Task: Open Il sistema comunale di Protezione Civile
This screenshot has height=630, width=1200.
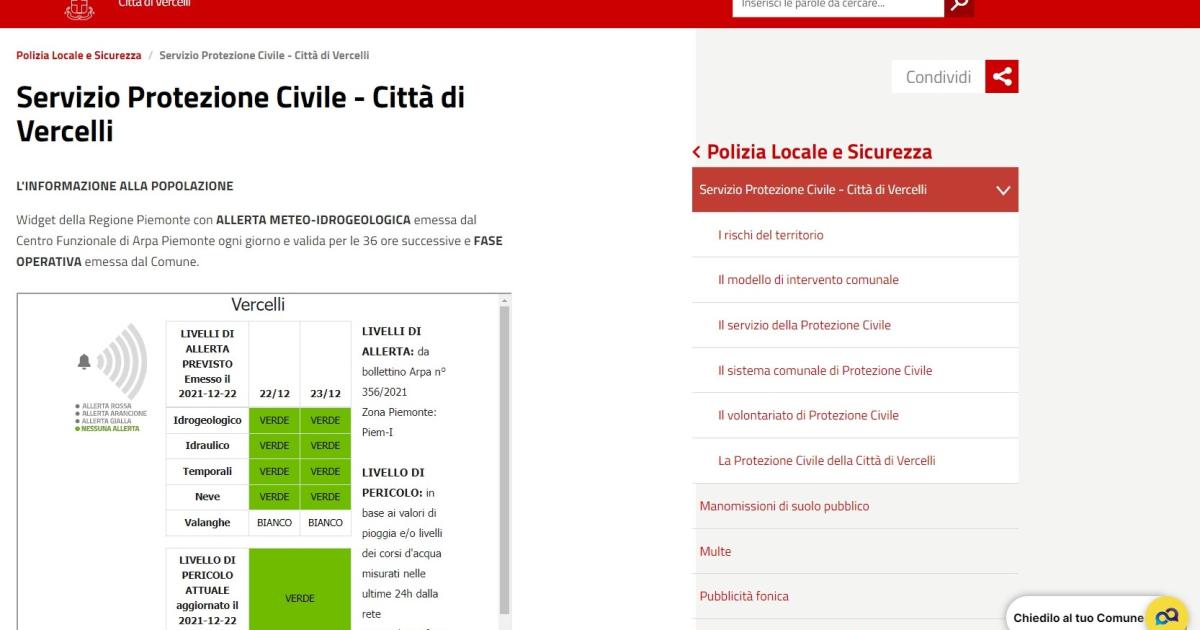Action: (825, 370)
